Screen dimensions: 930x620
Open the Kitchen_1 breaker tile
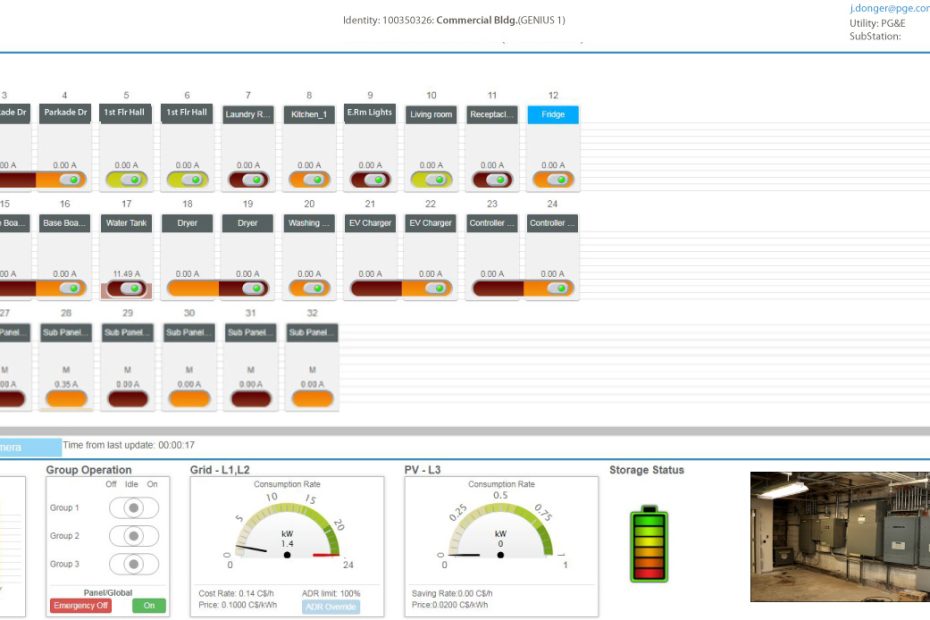click(x=308, y=114)
